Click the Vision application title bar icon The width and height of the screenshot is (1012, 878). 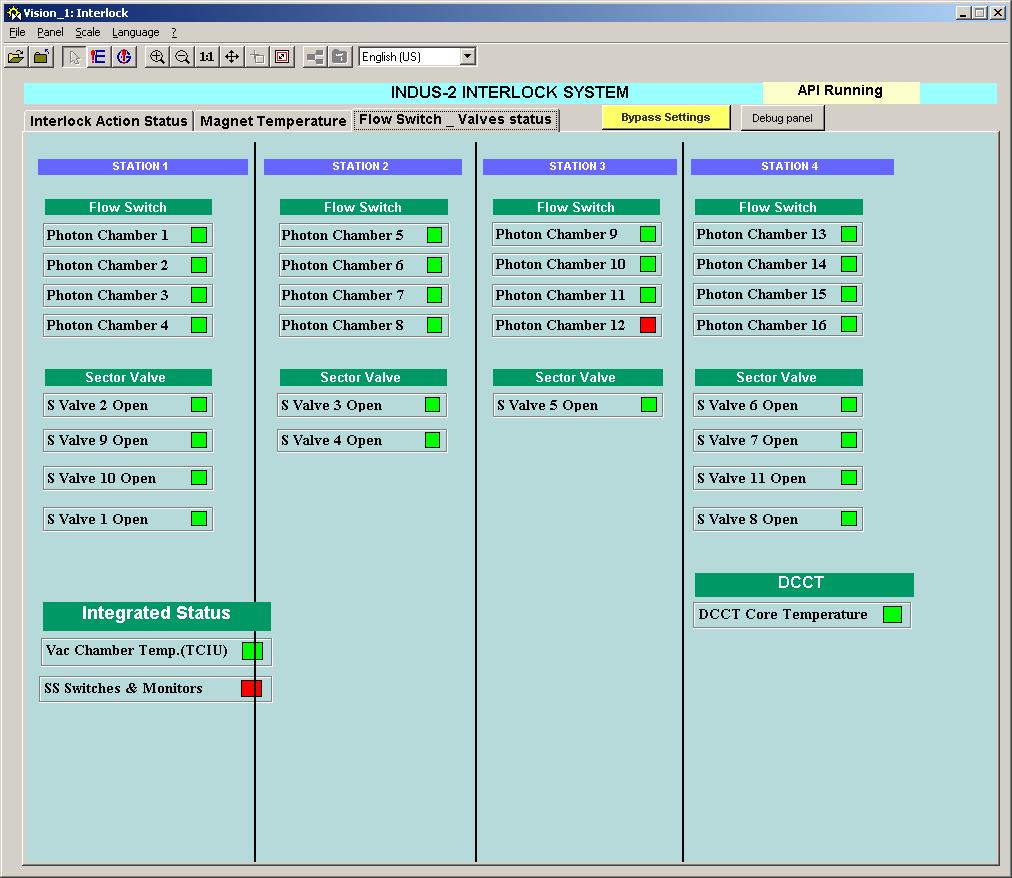(14, 13)
